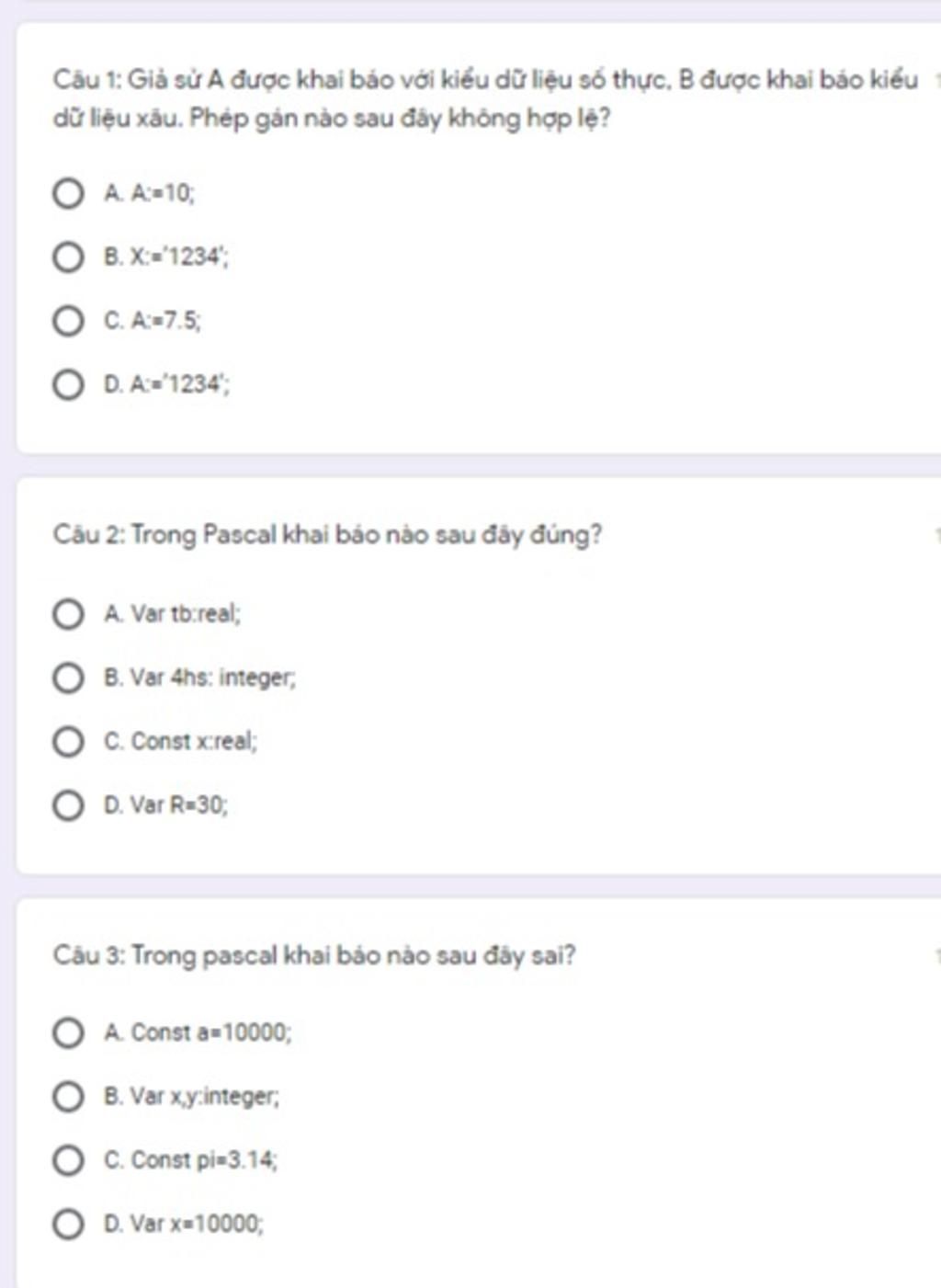Choose A. Var tb:real; in Câu 2
This screenshot has width=941, height=1288.
tap(67, 614)
